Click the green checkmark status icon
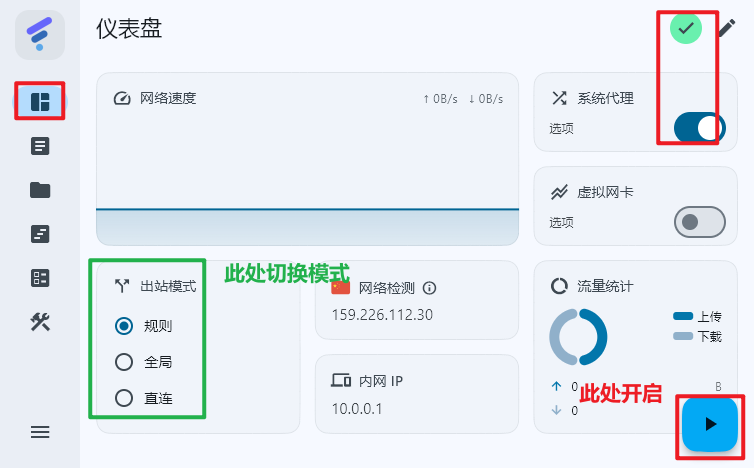This screenshot has width=754, height=468. (686, 28)
